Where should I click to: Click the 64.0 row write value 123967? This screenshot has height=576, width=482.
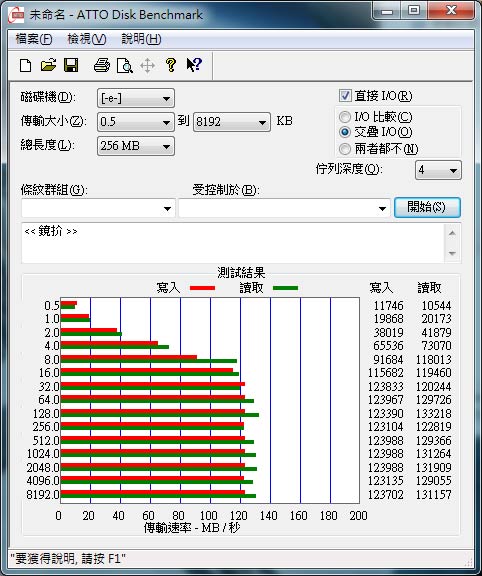(x=385, y=400)
